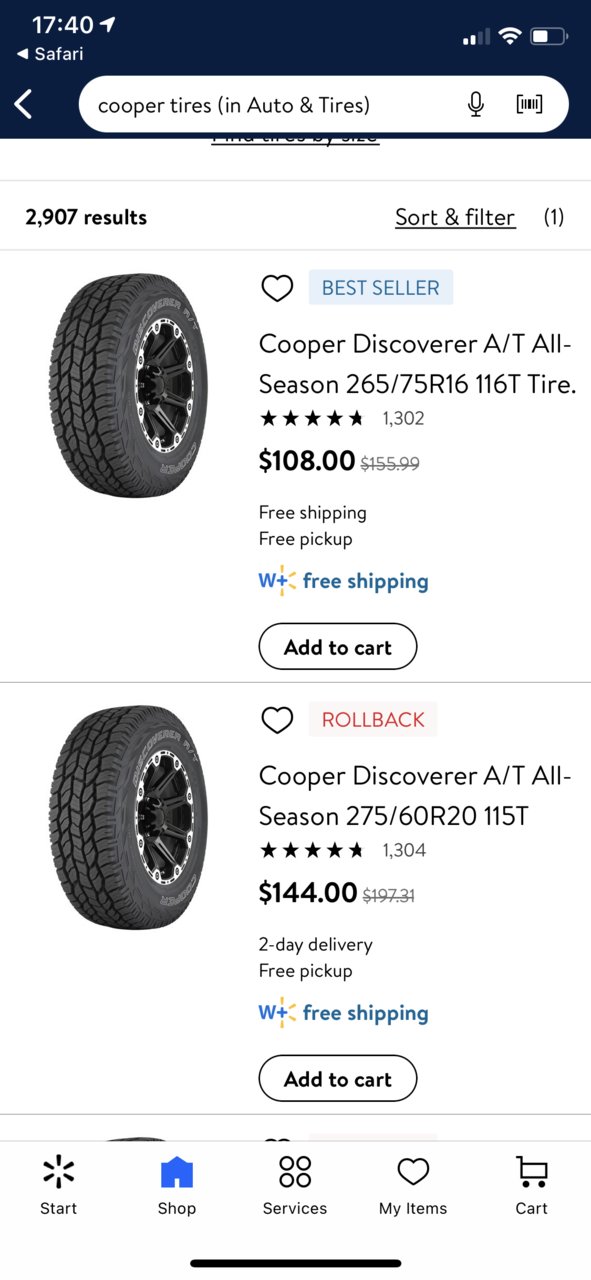Tap the microphone voice search icon

[476, 104]
